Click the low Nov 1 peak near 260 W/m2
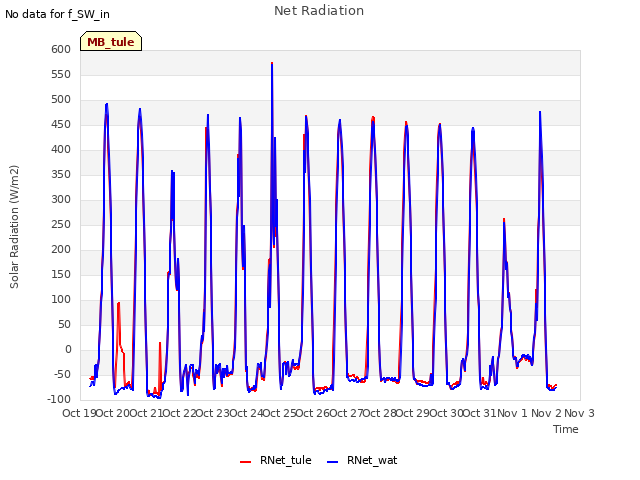The width and height of the screenshot is (640, 480). pos(504,220)
